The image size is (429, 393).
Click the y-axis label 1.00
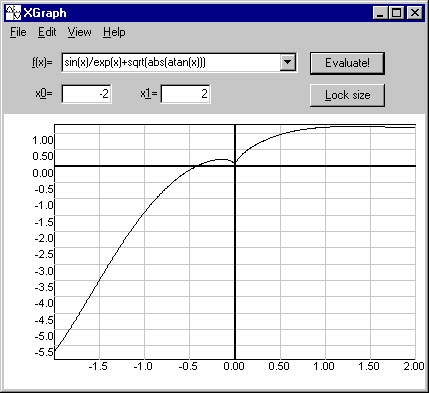coord(43,140)
